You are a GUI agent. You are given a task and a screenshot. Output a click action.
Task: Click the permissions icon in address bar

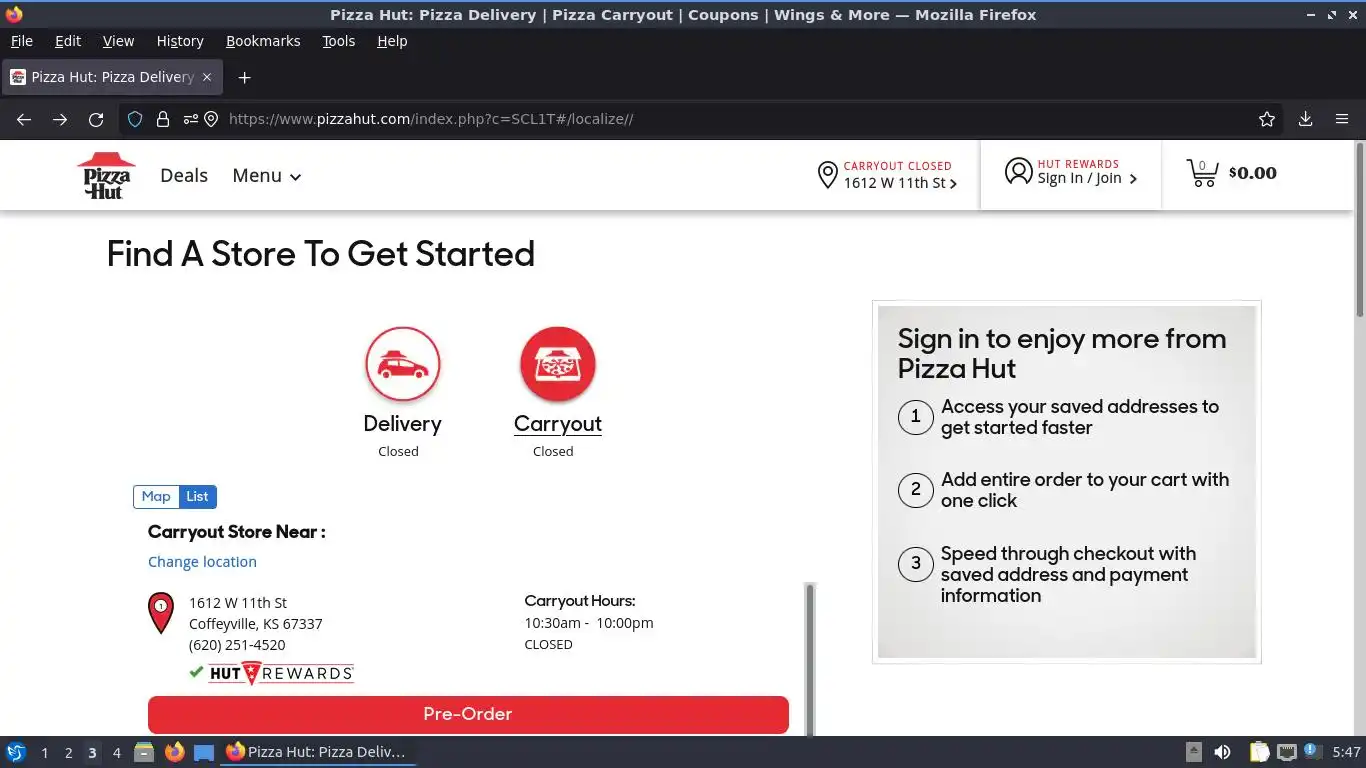point(190,119)
